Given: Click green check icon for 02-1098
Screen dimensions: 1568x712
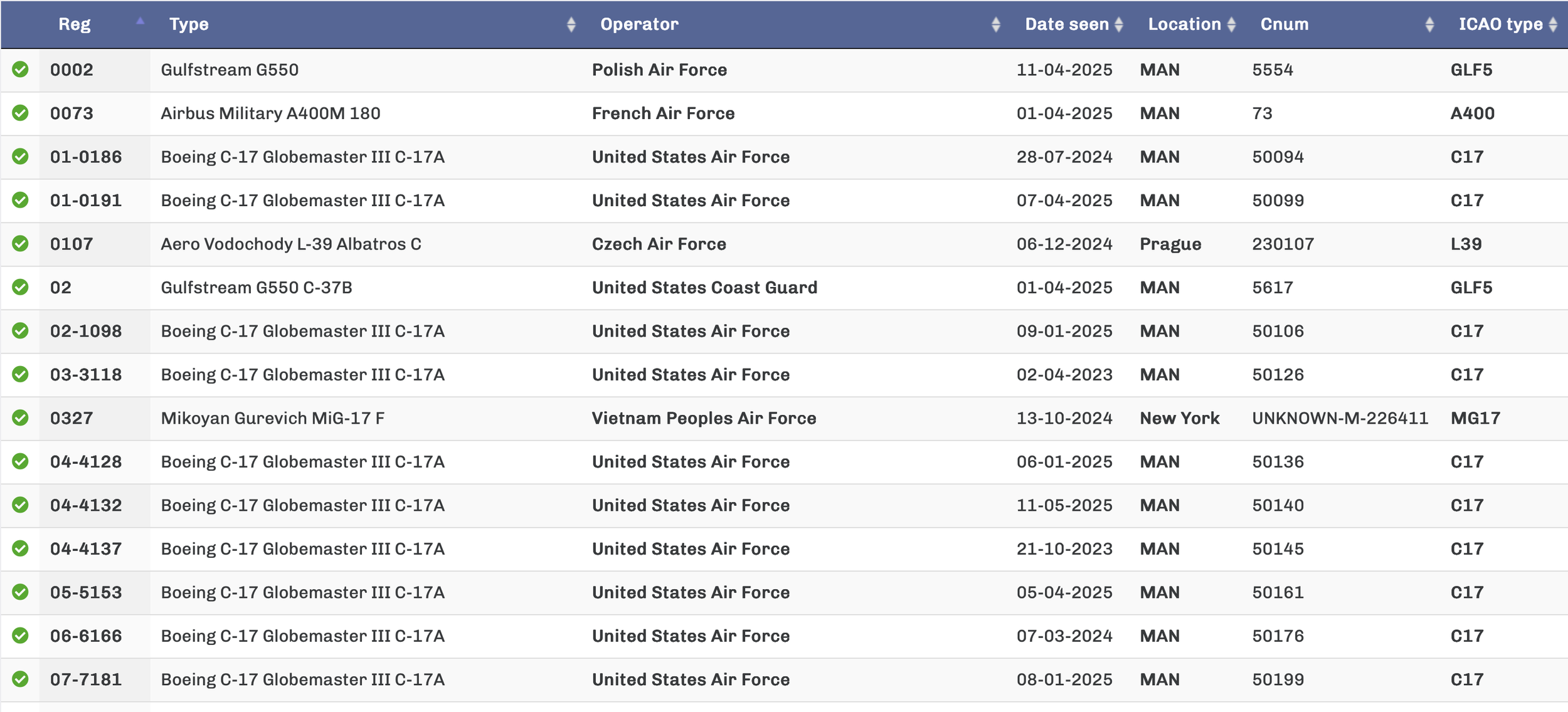Looking at the screenshot, I should point(20,331).
